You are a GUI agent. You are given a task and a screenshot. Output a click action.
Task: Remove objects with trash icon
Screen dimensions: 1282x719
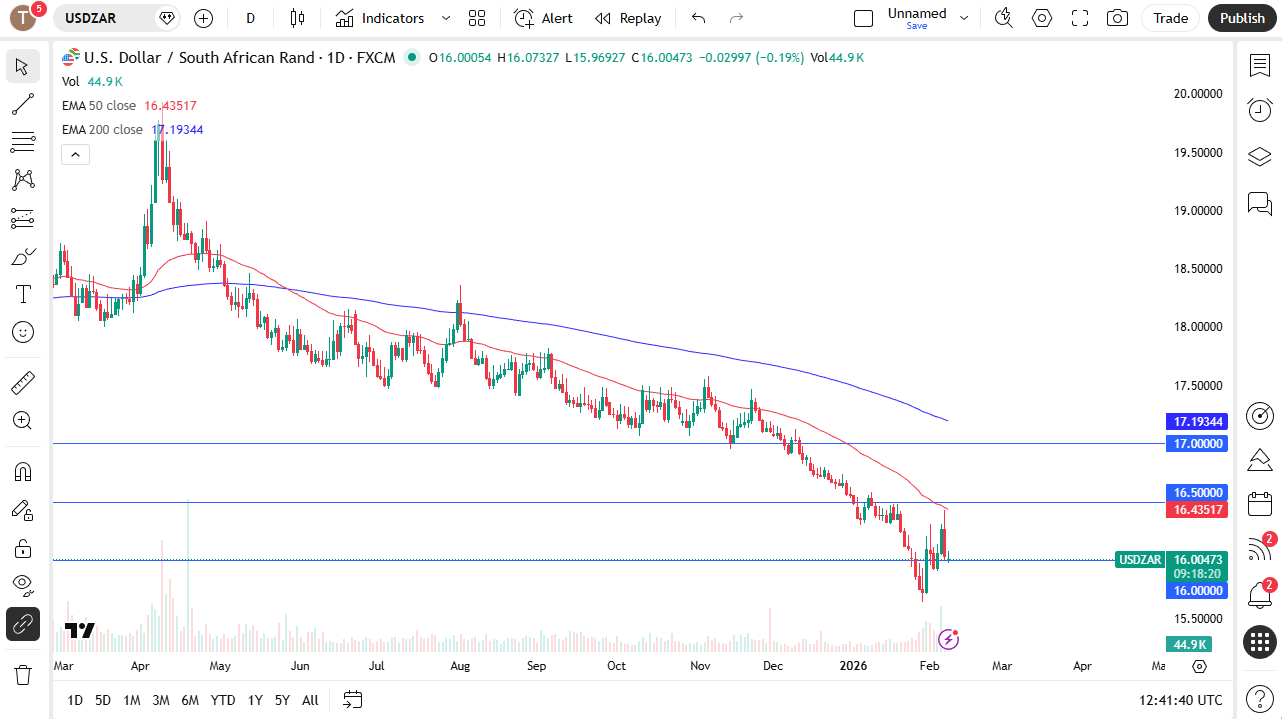[x=22, y=675]
